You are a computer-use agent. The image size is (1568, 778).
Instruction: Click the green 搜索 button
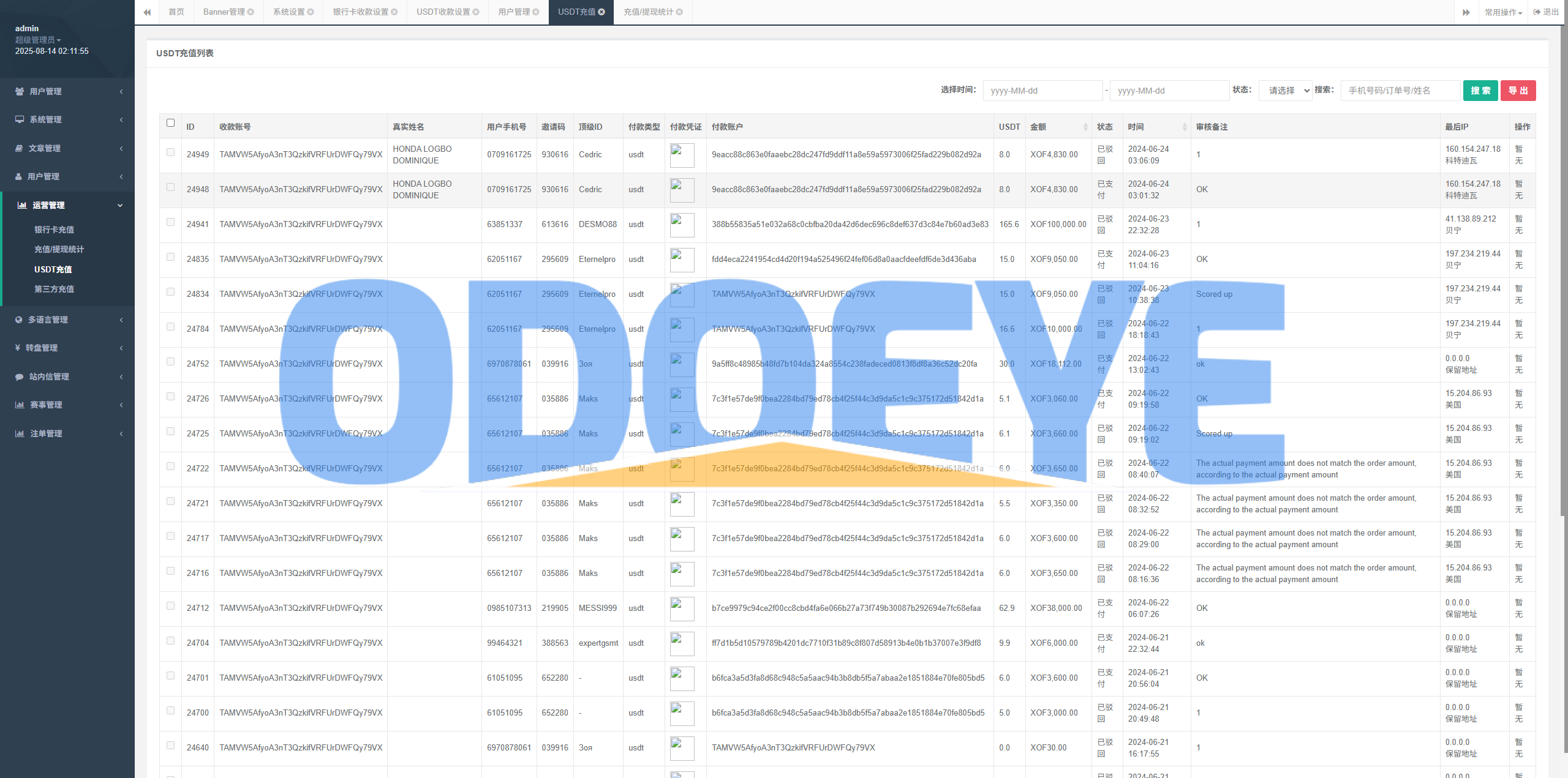[x=1480, y=91]
